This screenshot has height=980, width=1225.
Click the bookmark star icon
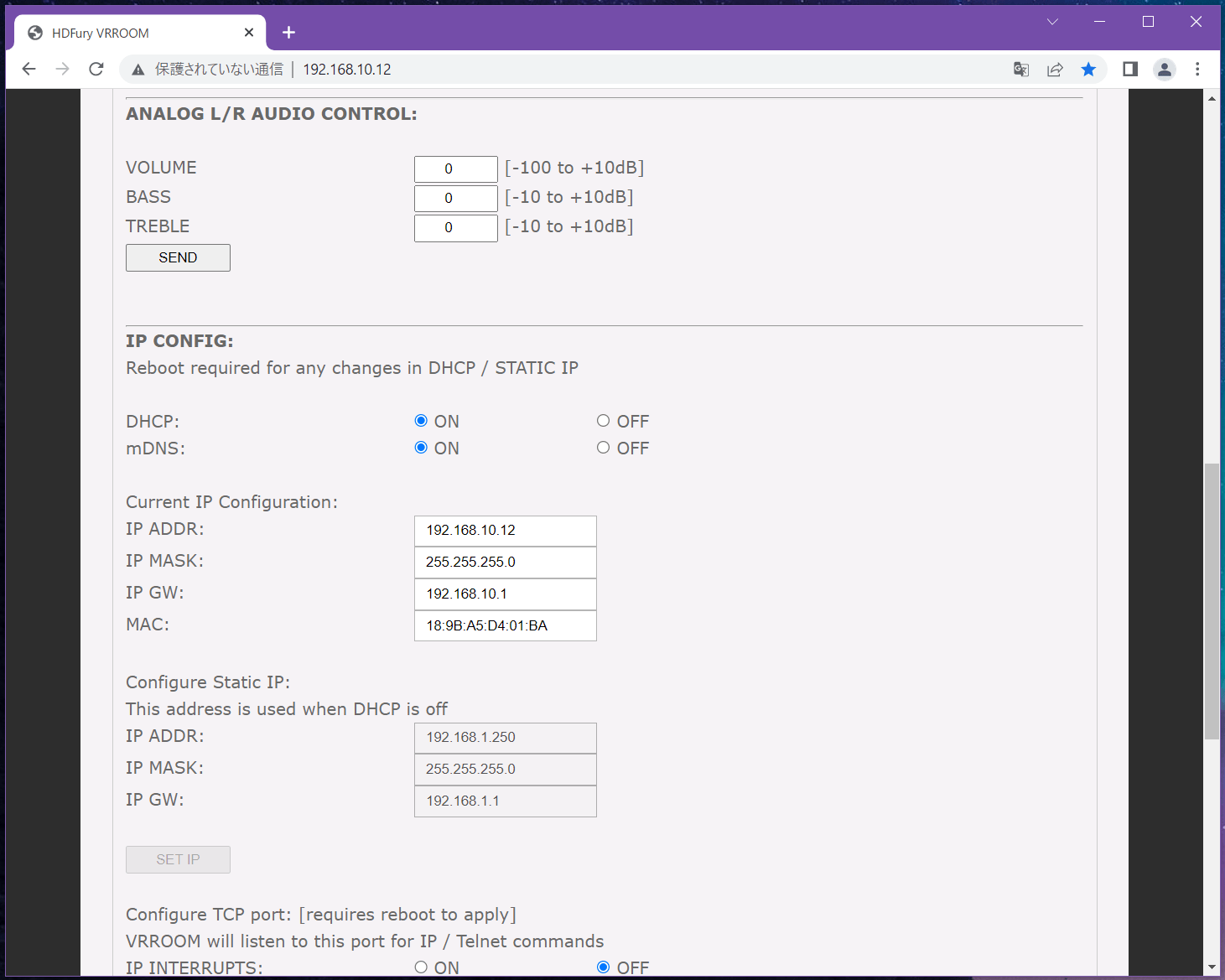coord(1088,70)
